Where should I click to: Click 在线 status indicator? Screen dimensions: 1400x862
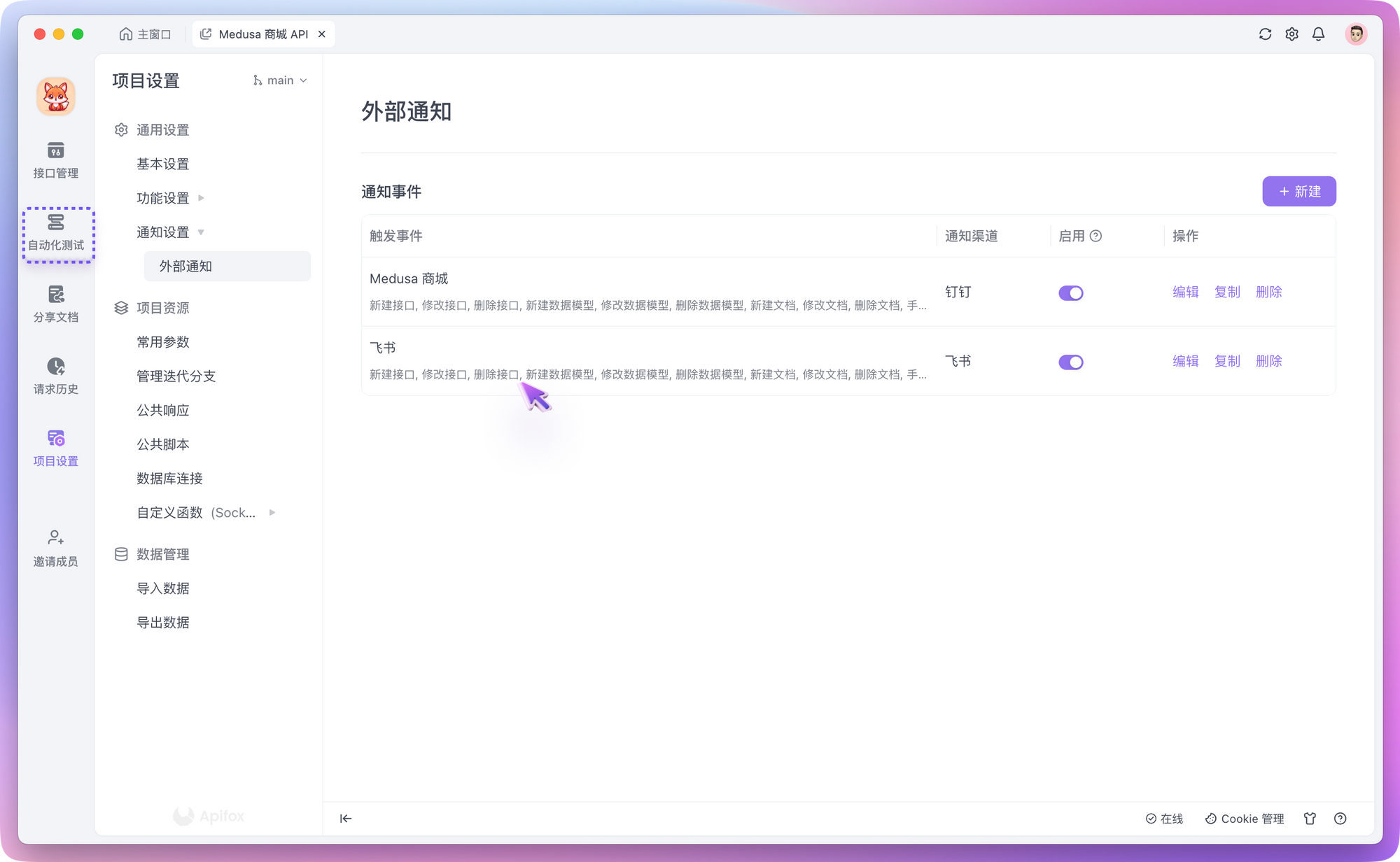[1164, 819]
